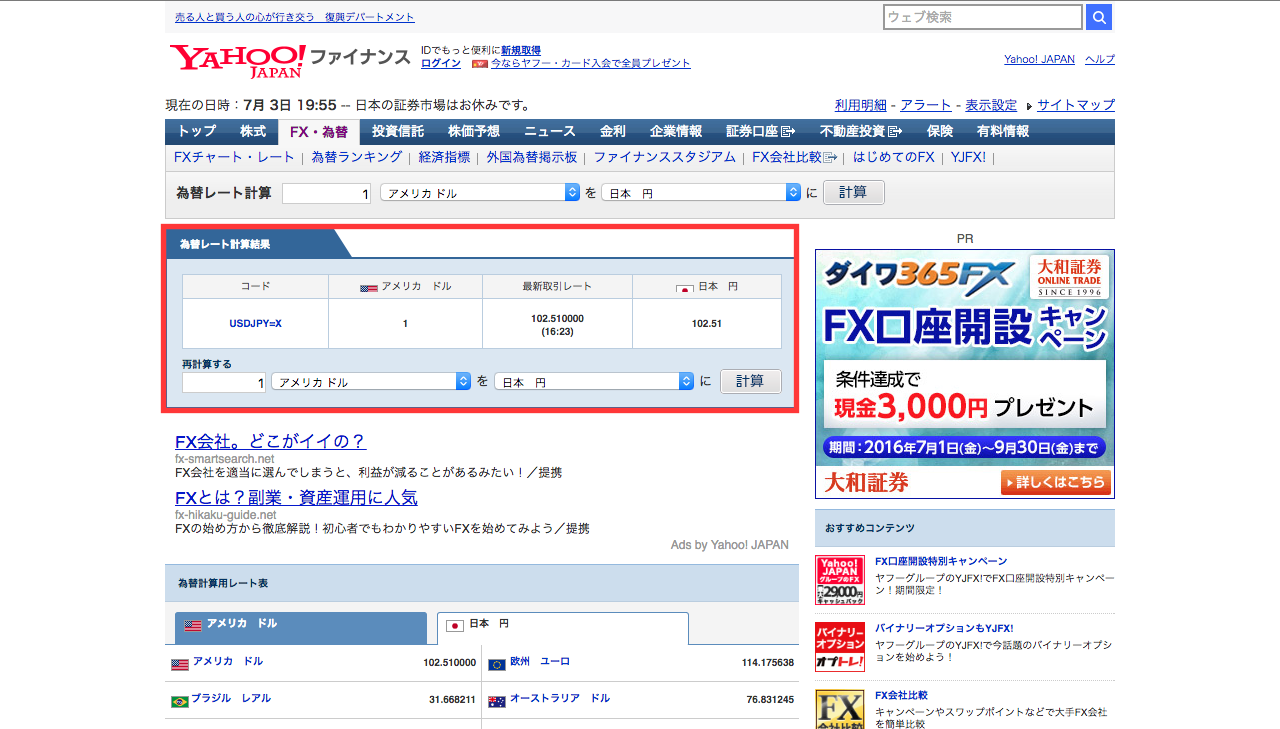Open the バイナリーオプション thumbnail icon
The width and height of the screenshot is (1280, 729).
click(840, 646)
